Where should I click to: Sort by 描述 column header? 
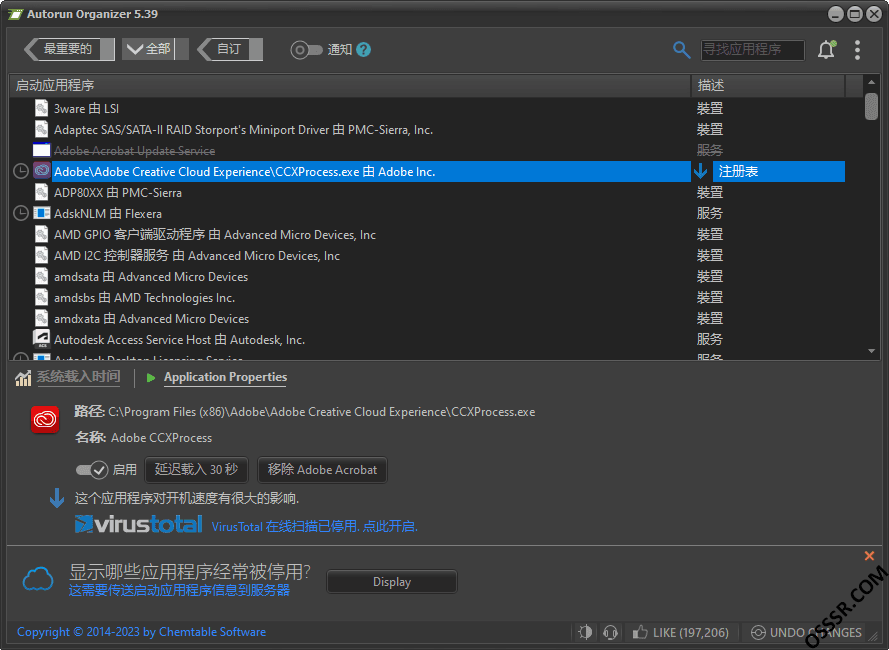[x=768, y=86]
